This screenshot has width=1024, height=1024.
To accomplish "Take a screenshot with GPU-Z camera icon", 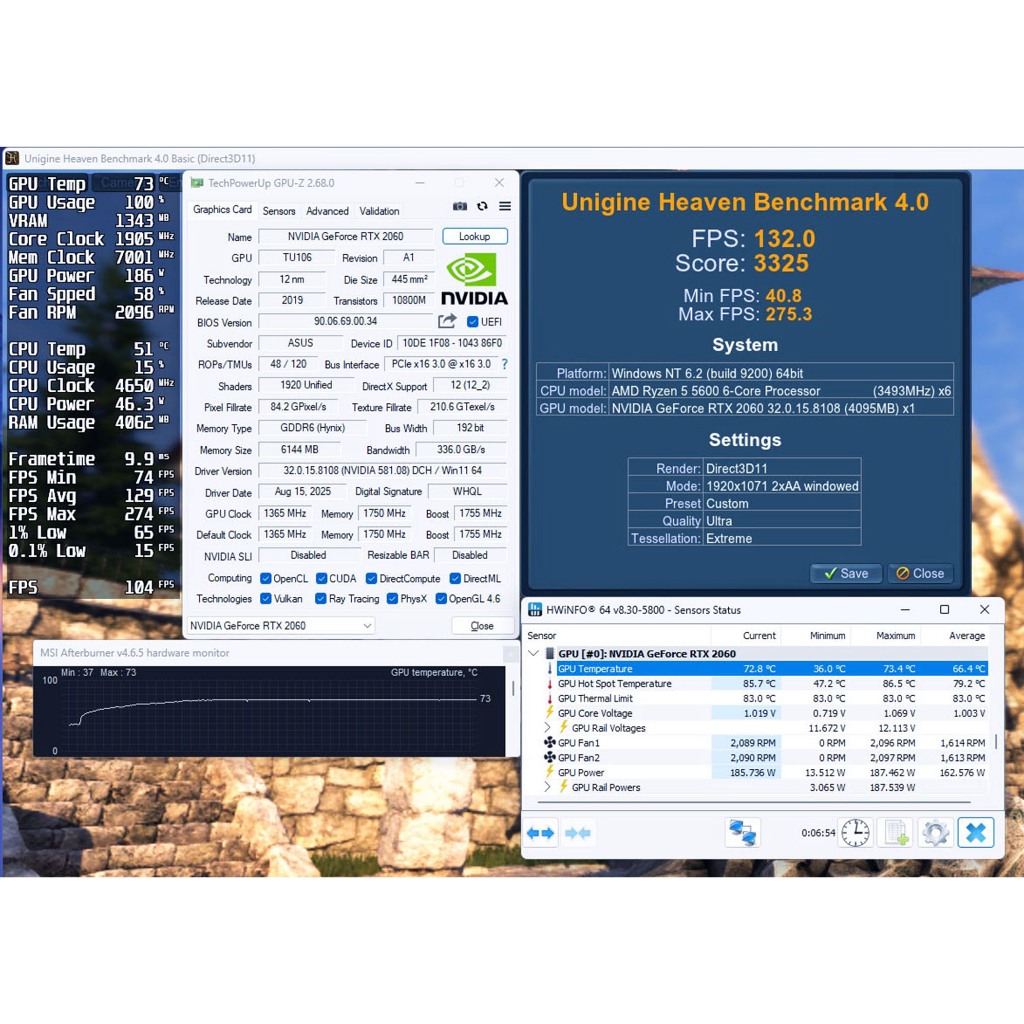I will (460, 206).
